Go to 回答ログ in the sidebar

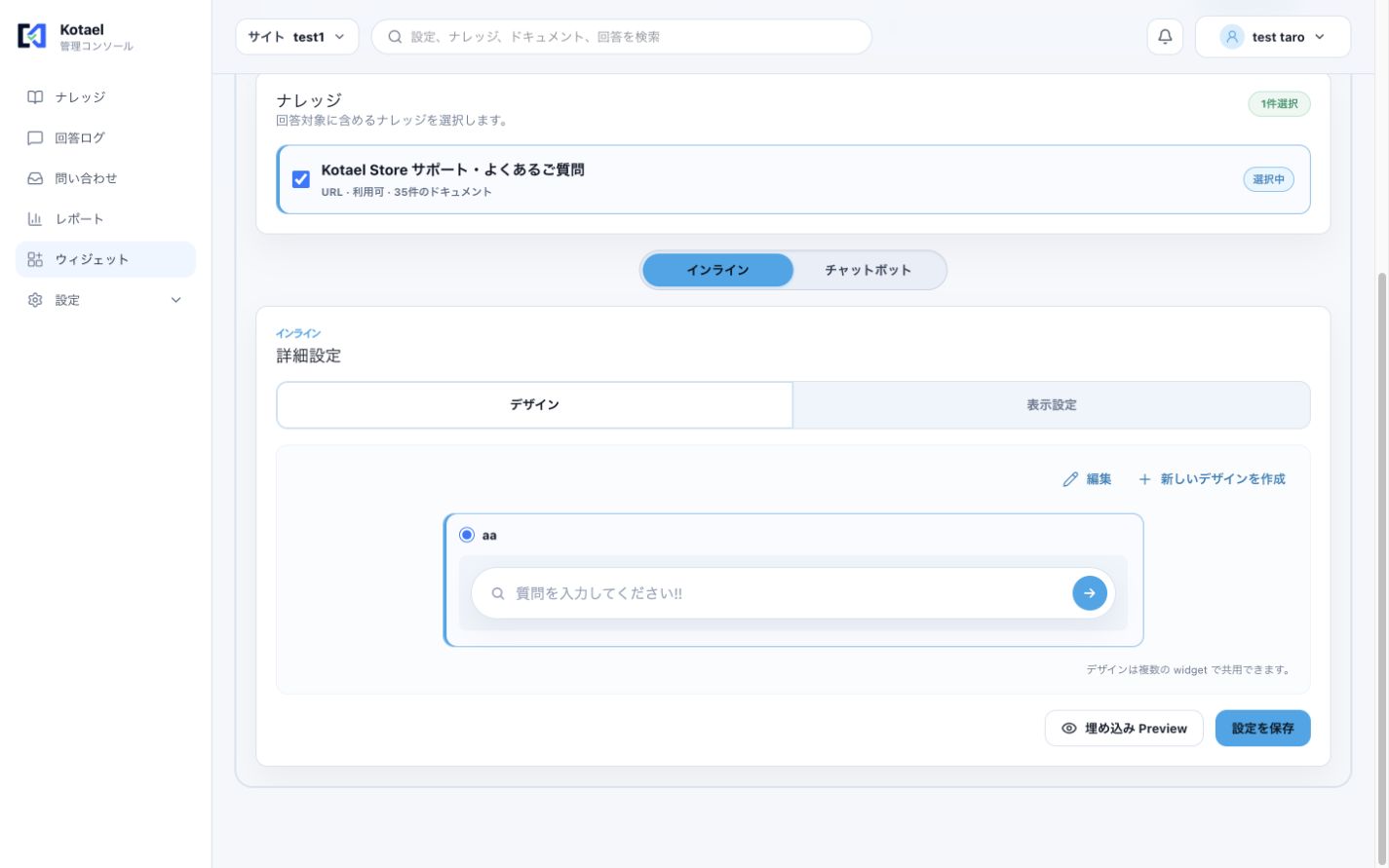(105, 138)
